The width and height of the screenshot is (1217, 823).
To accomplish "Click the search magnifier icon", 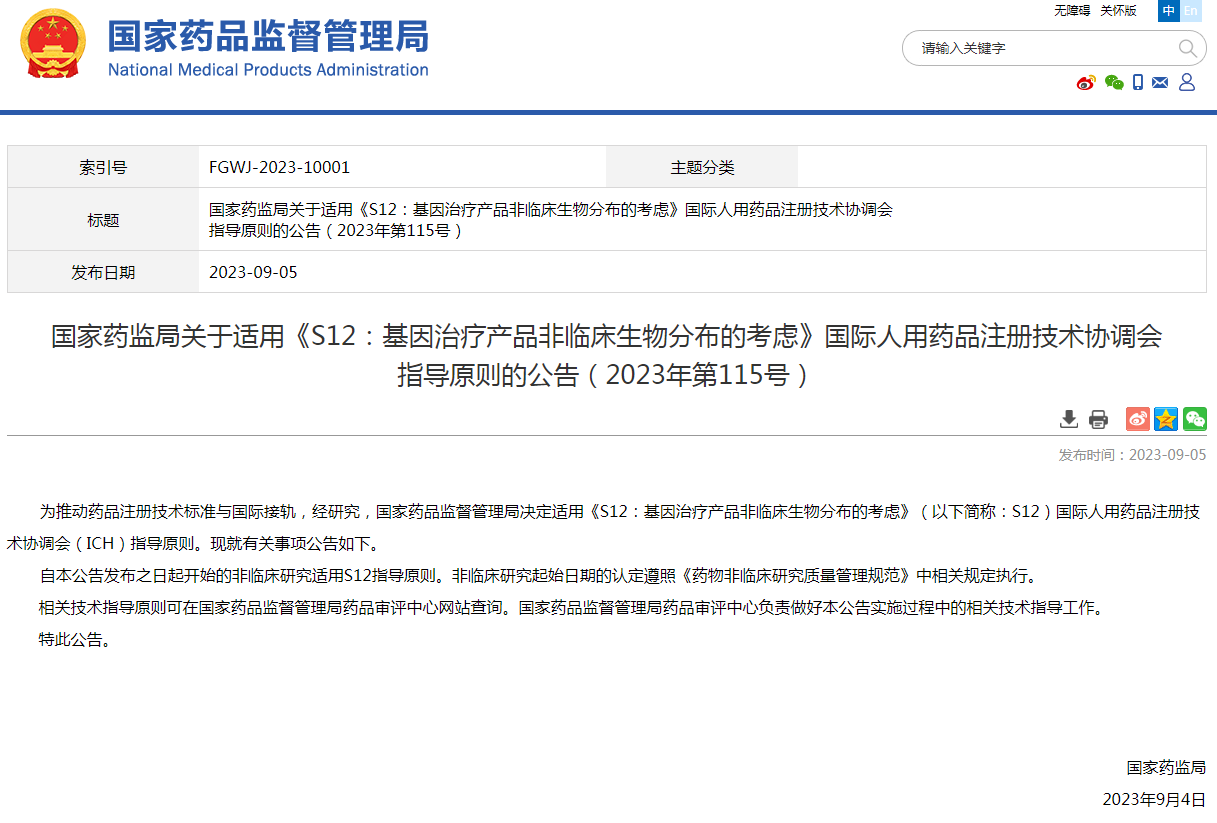I will coord(1187,48).
